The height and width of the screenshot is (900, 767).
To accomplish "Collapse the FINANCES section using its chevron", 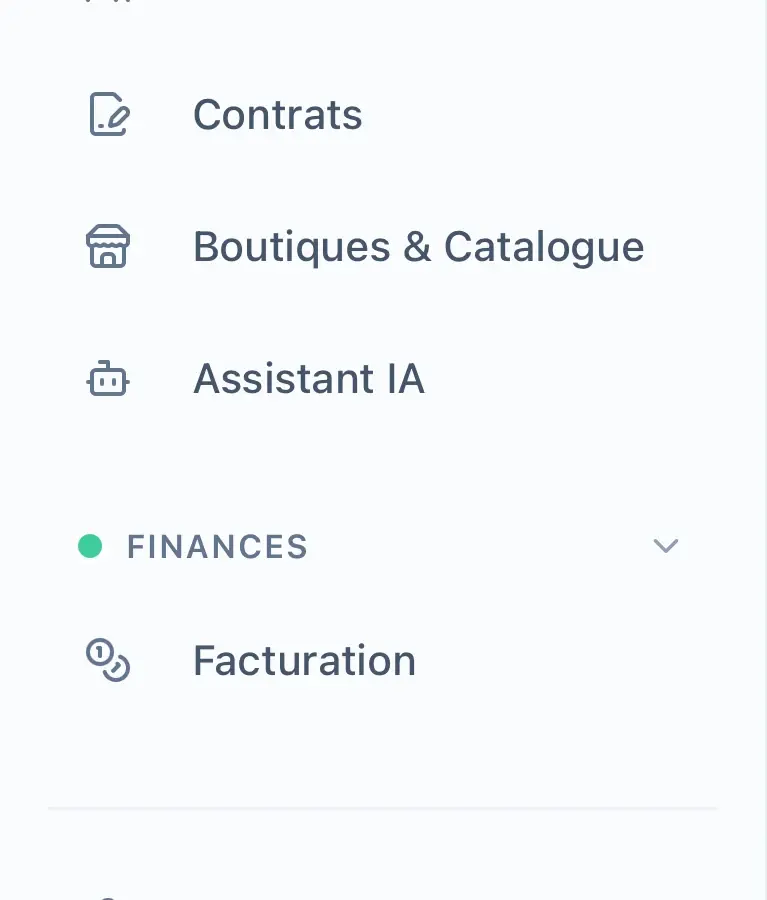I will [666, 546].
